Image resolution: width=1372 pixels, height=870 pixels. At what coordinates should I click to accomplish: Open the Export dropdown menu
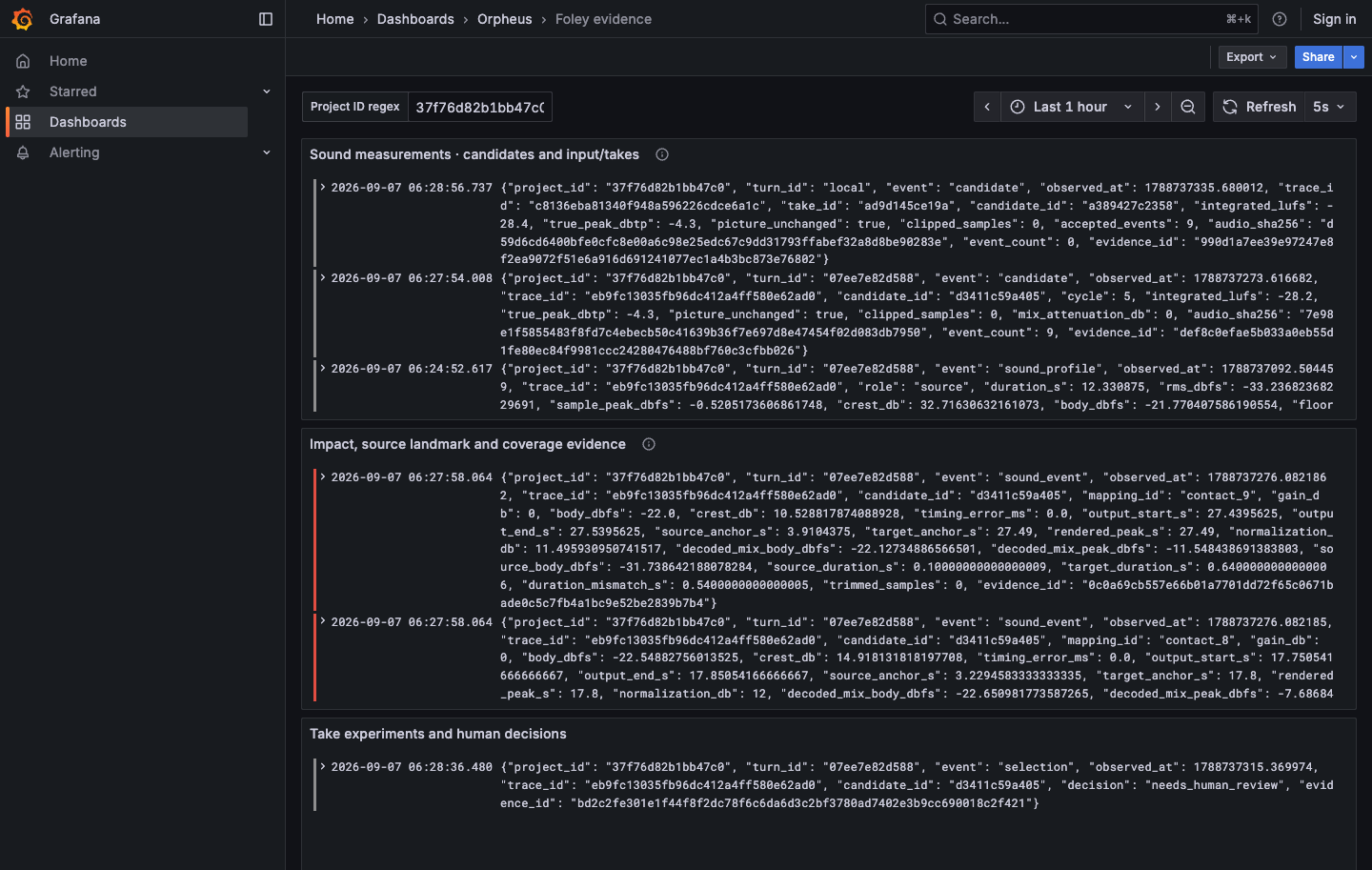tap(1252, 57)
